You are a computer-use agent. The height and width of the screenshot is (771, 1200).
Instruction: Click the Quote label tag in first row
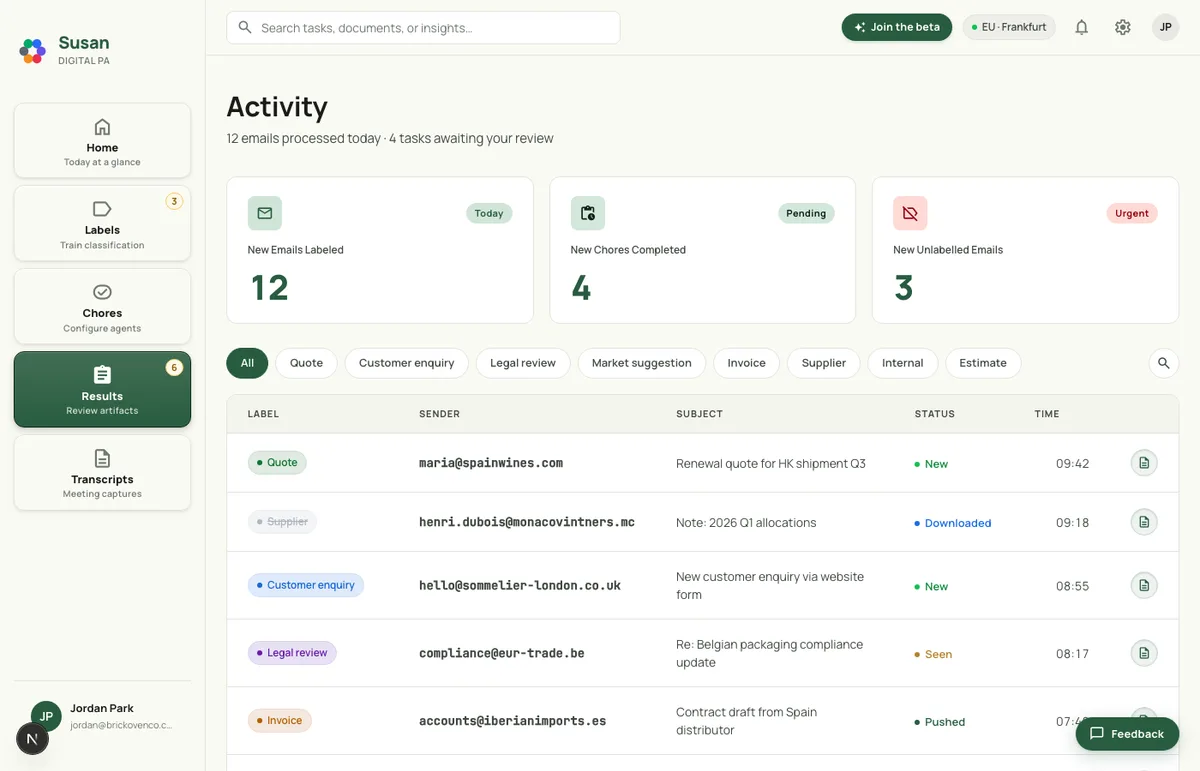pyautogui.click(x=277, y=463)
